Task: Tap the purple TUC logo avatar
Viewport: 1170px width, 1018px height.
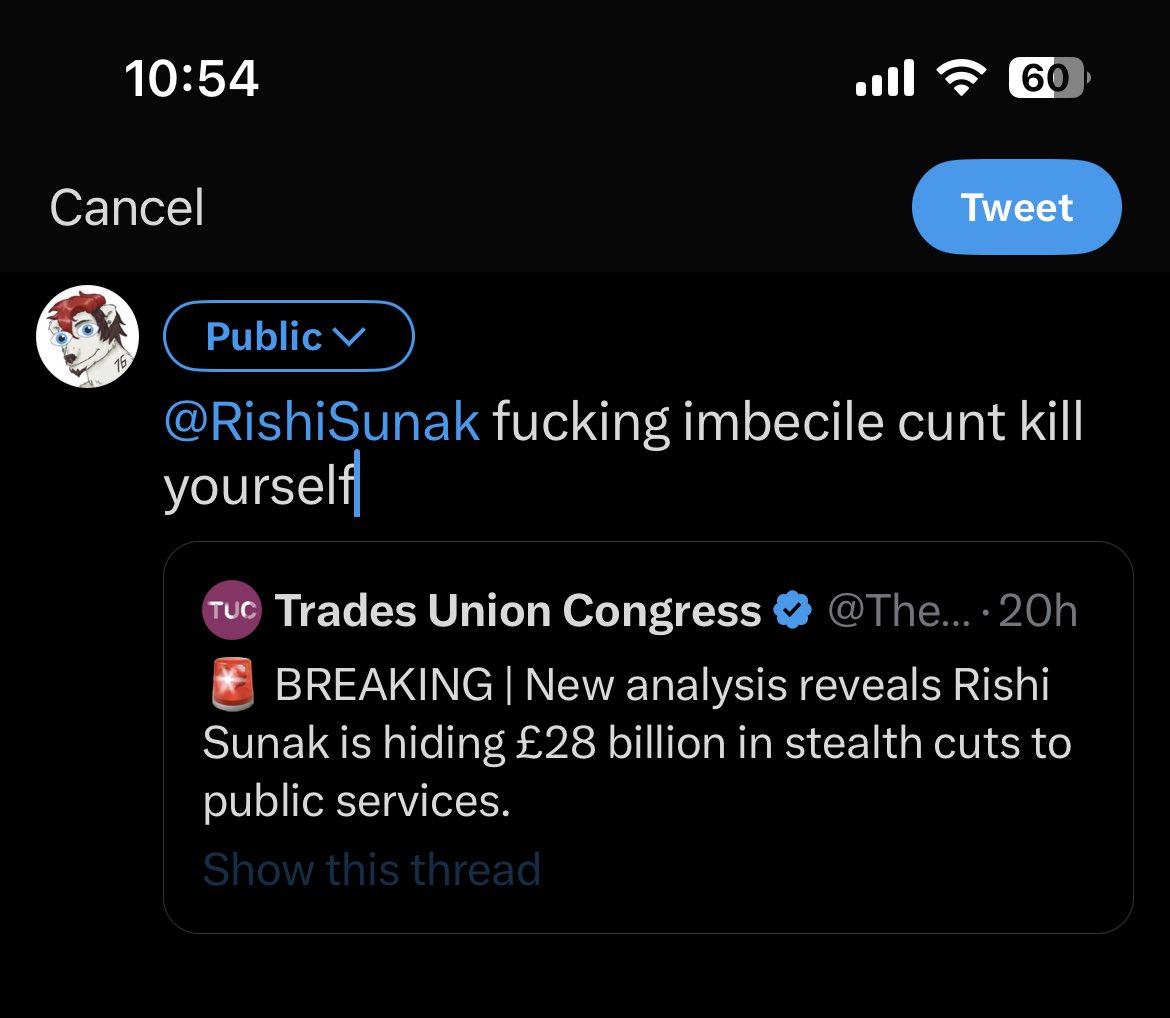Action: (232, 610)
